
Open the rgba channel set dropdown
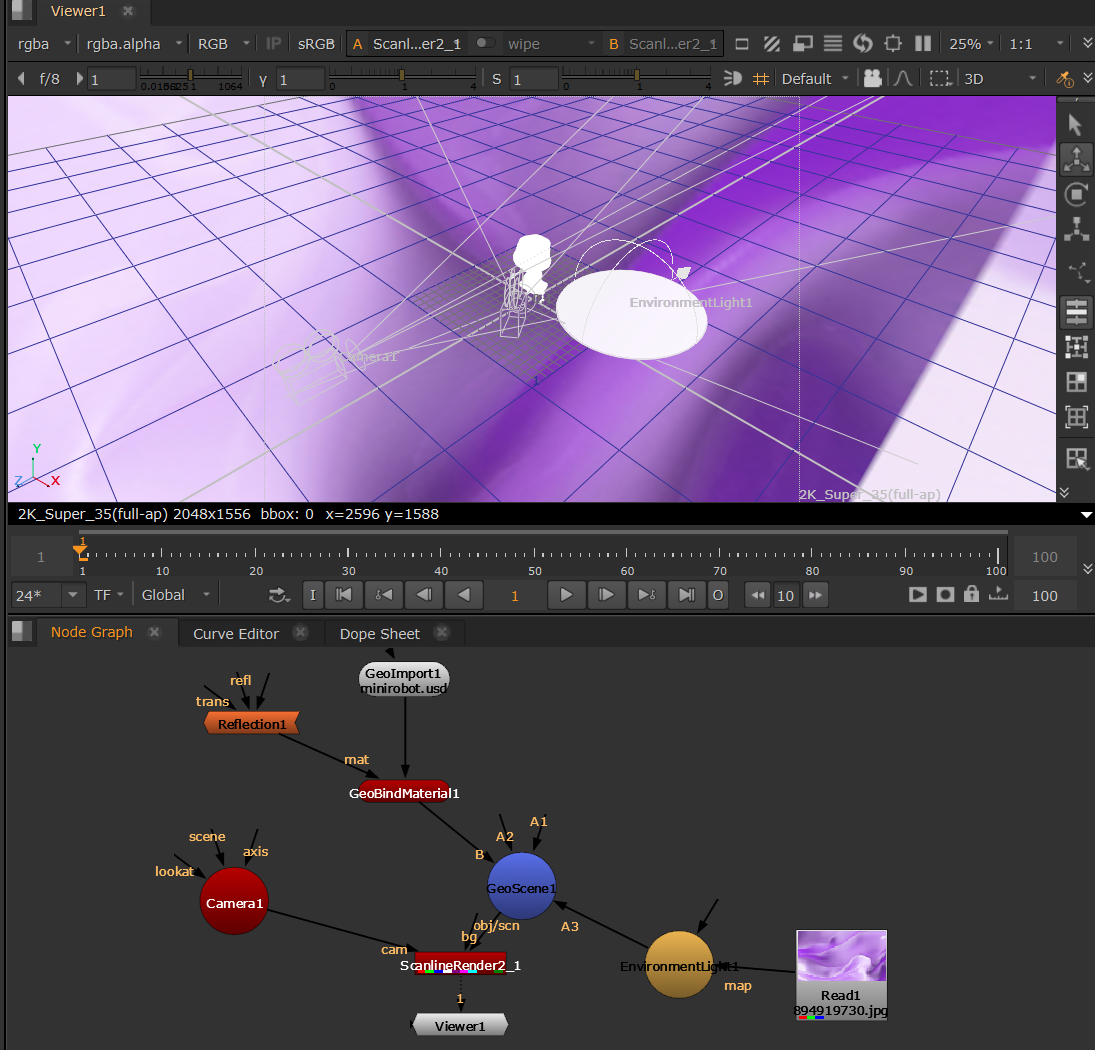(x=45, y=44)
